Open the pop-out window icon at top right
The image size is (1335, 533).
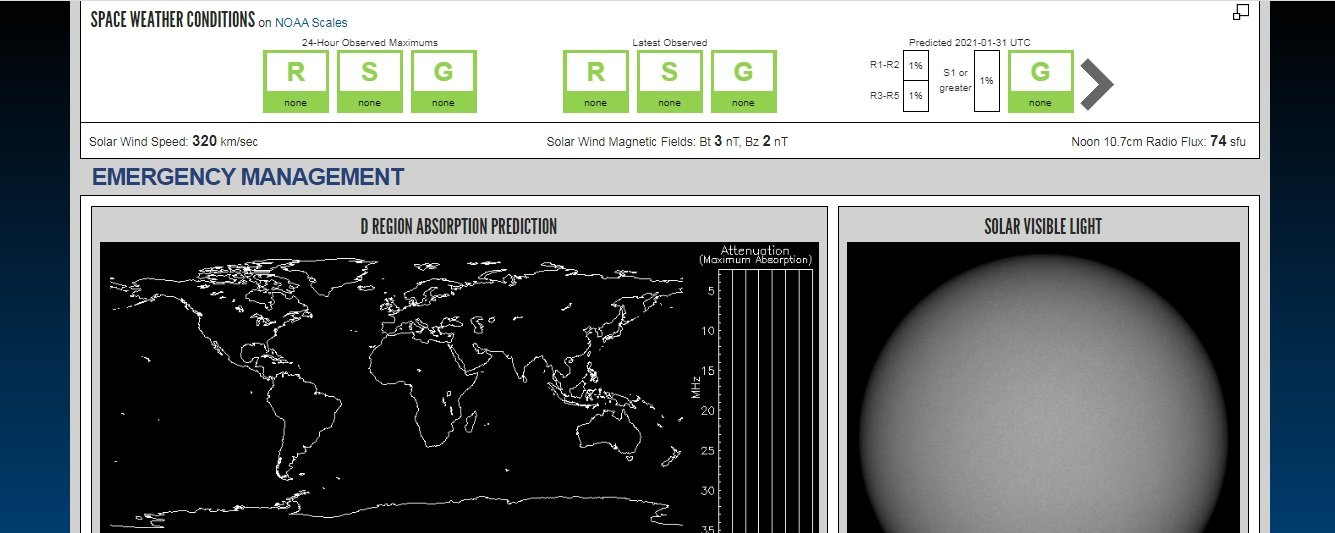click(1240, 12)
